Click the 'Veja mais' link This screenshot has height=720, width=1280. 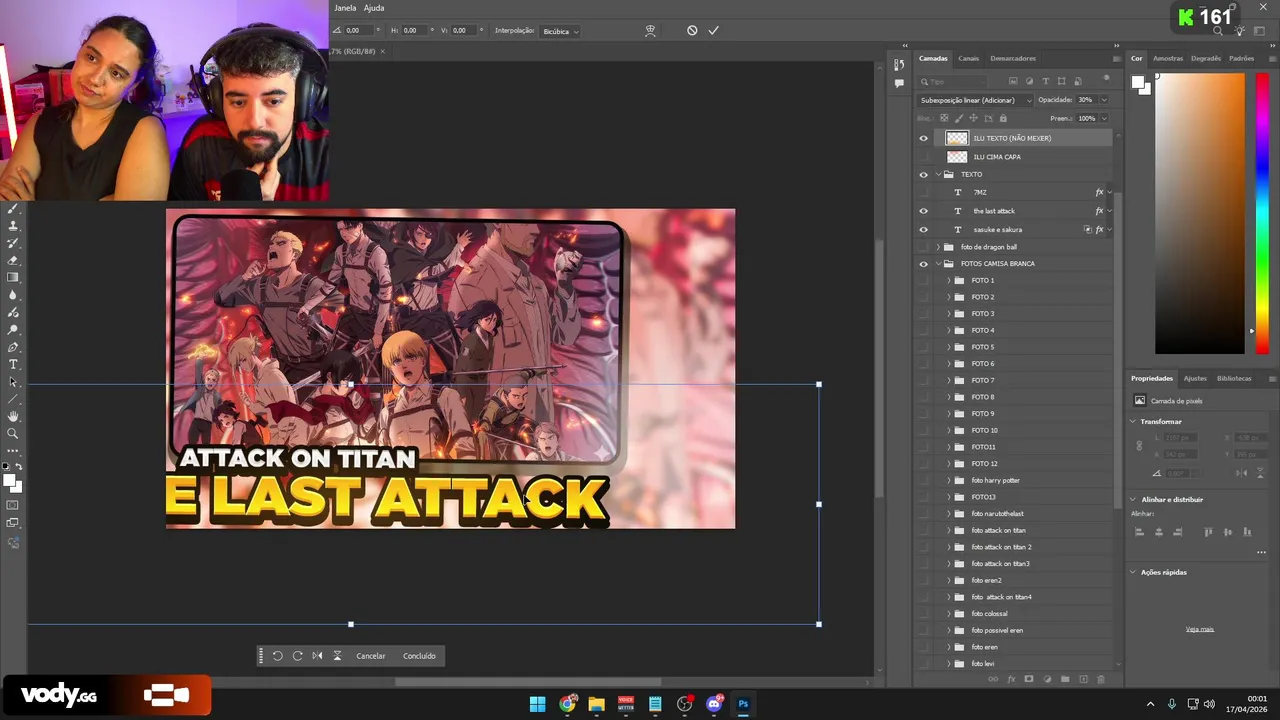coord(1200,629)
